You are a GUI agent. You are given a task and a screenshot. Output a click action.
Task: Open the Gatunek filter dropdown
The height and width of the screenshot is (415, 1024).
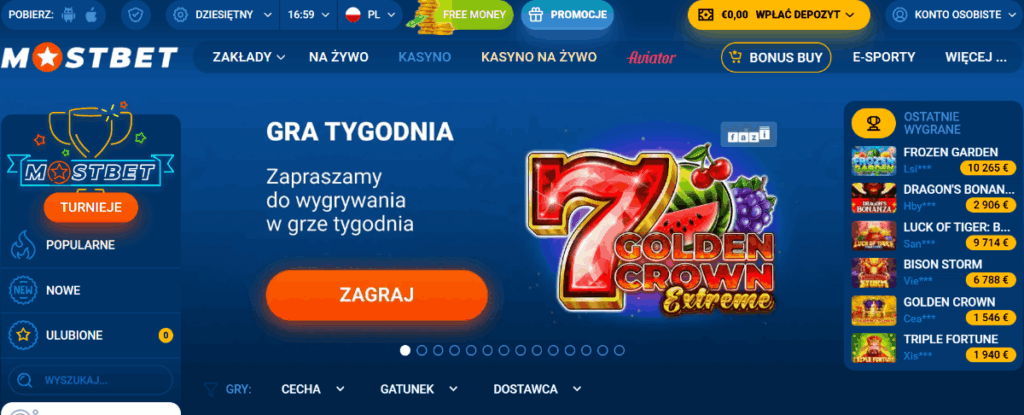pyautogui.click(x=419, y=390)
